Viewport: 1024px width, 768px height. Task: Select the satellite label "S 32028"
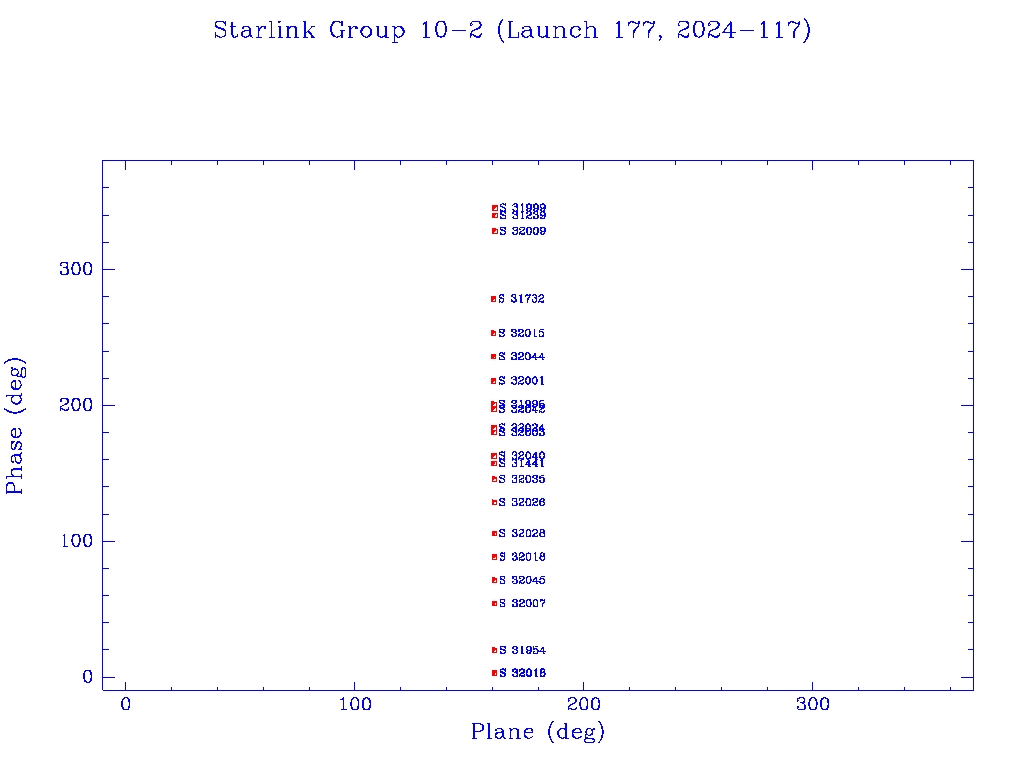pyautogui.click(x=522, y=534)
